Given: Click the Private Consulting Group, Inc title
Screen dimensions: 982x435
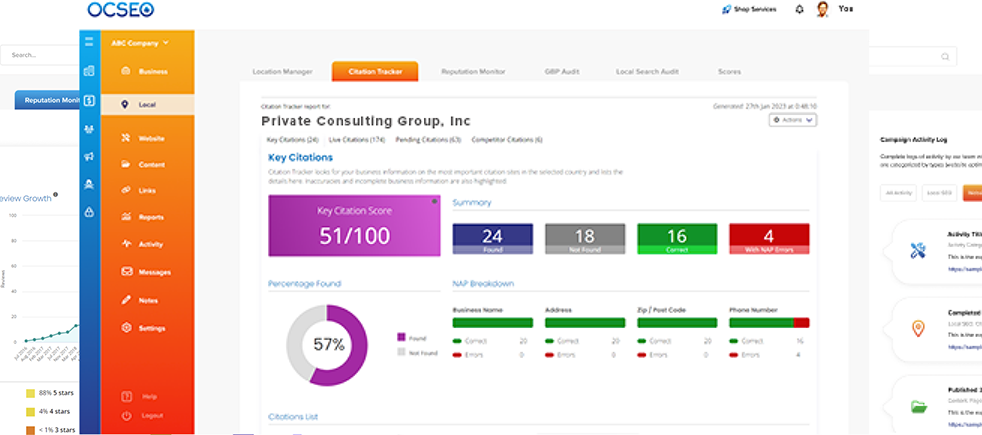Looking at the screenshot, I should [x=366, y=121].
